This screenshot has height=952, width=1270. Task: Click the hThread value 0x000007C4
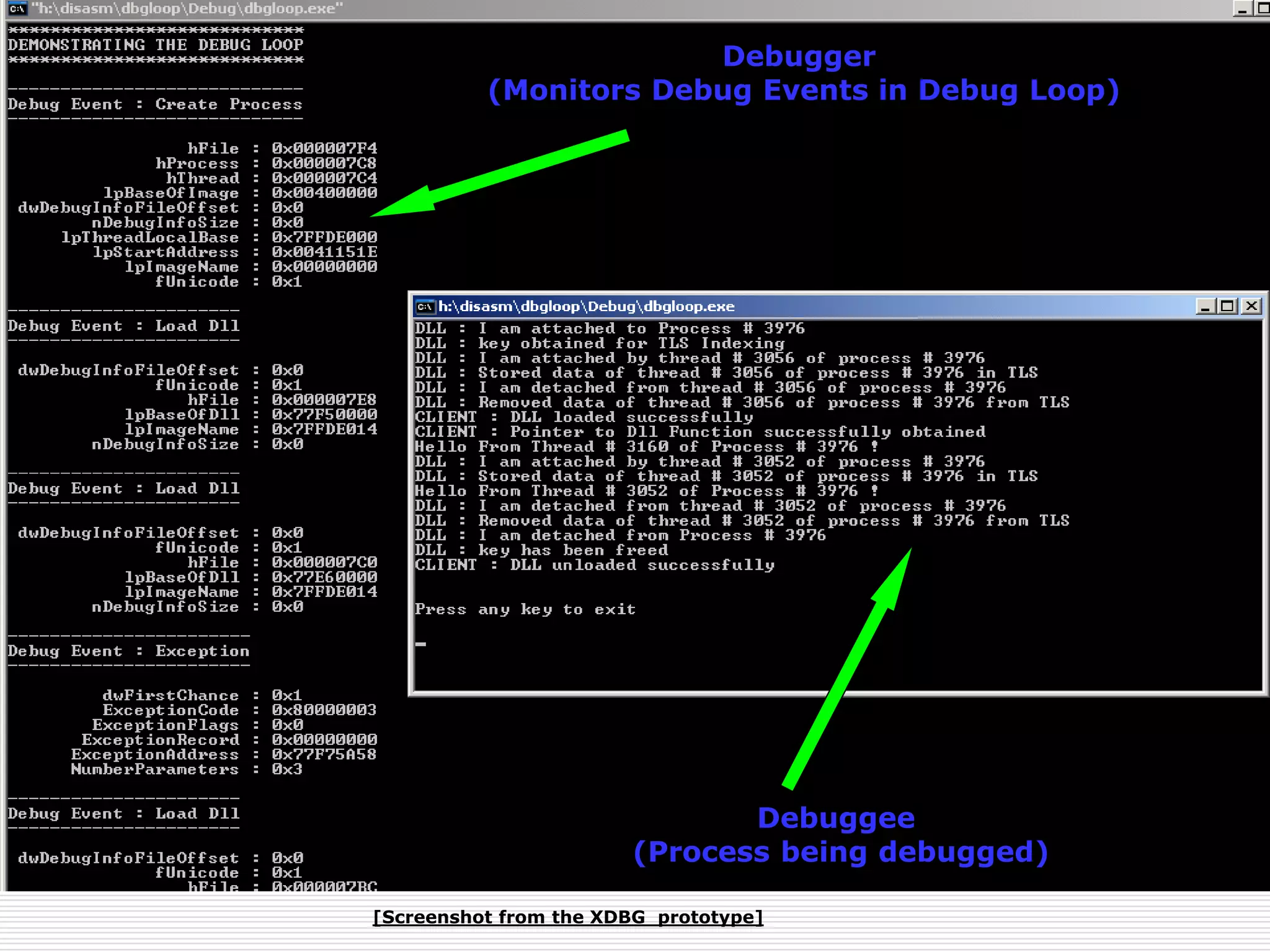coord(324,178)
